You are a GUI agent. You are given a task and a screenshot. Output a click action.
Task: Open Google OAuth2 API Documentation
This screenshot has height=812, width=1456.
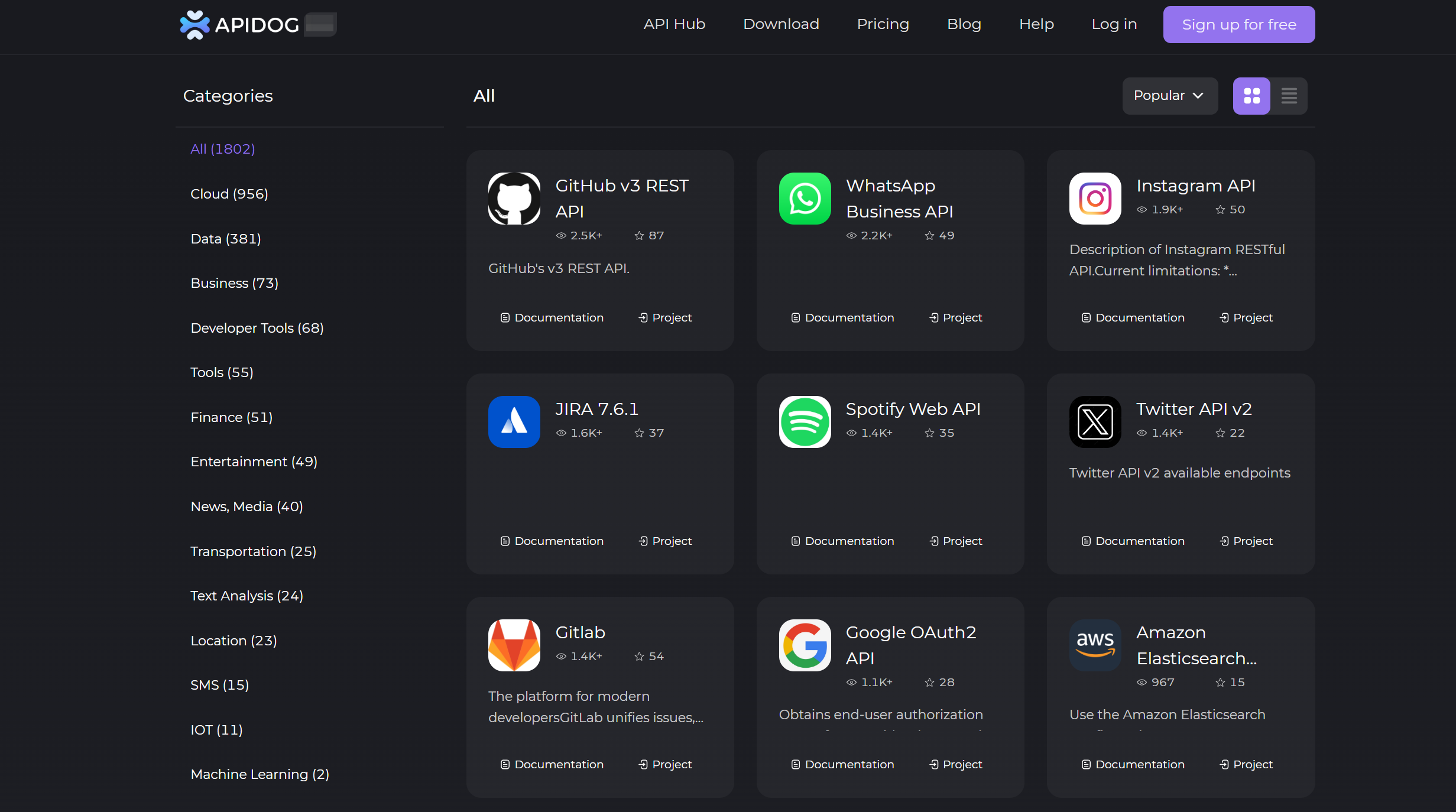842,765
